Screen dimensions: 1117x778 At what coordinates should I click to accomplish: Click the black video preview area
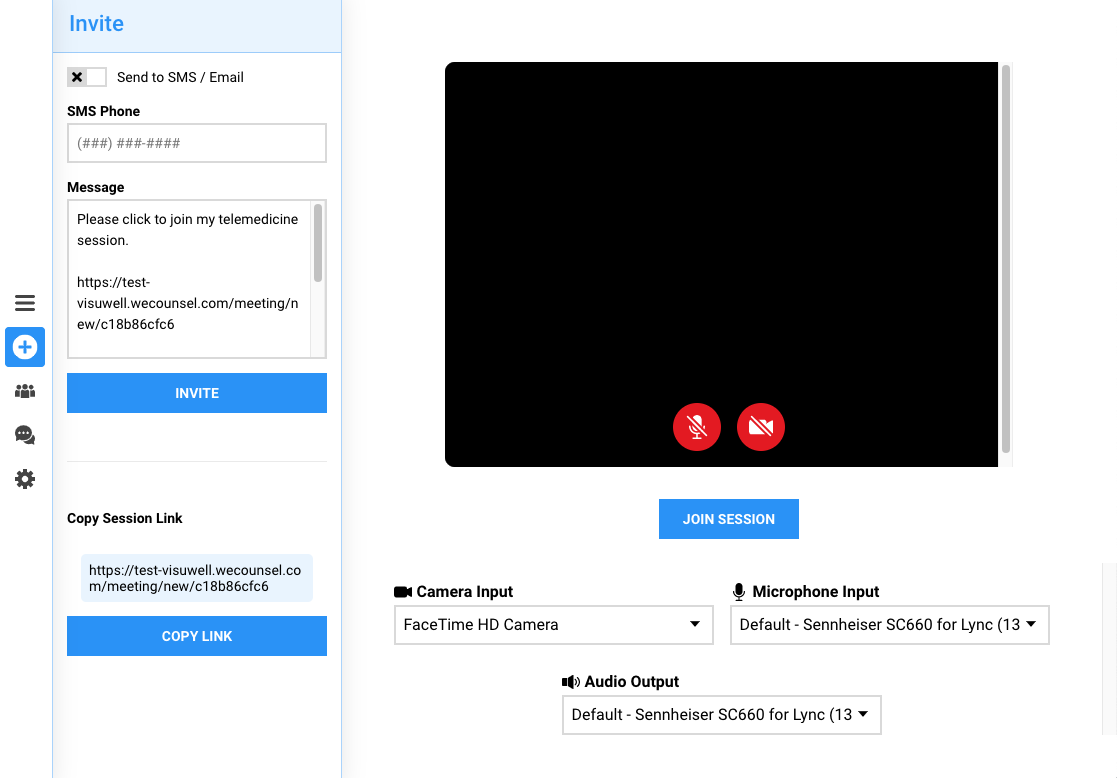coord(721,264)
